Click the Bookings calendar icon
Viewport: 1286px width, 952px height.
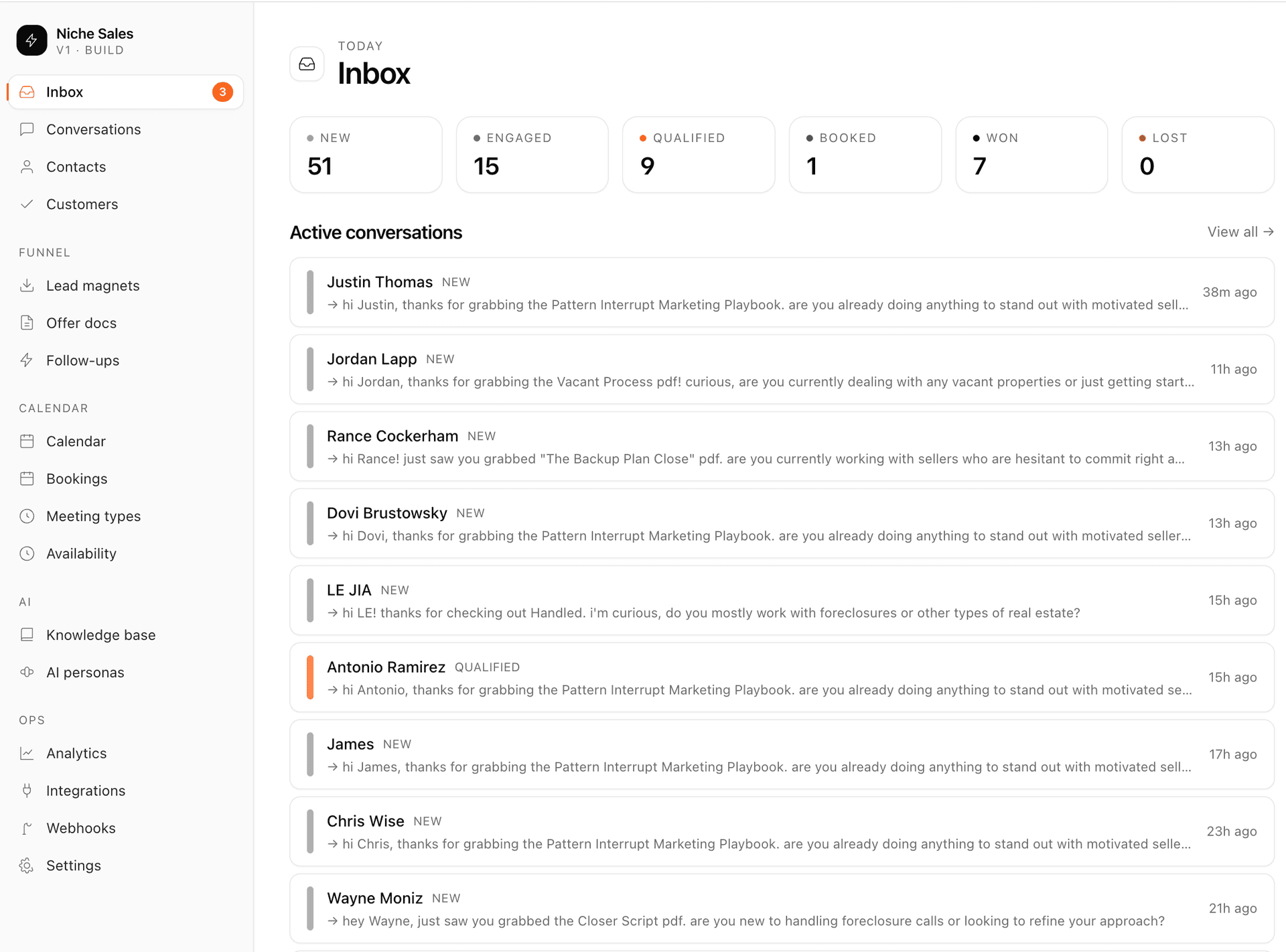[27, 479]
